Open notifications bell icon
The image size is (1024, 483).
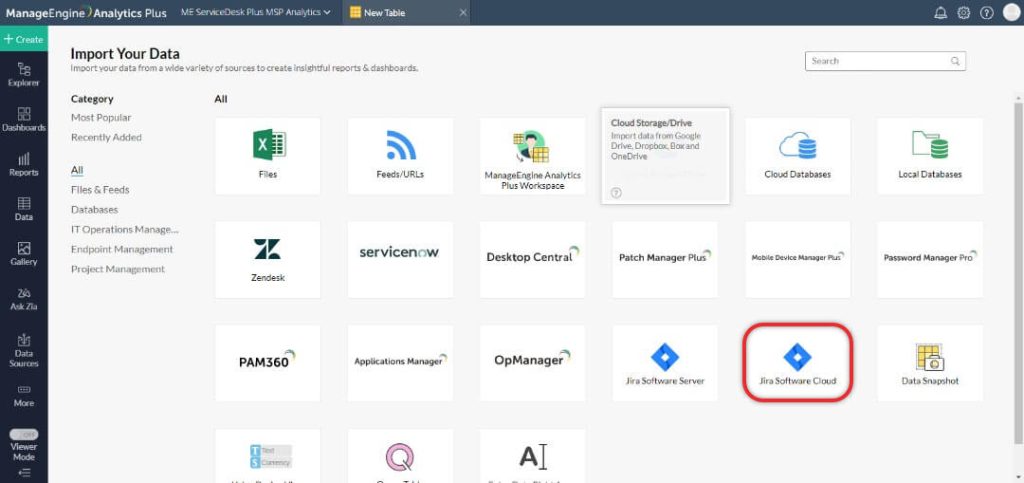[940, 13]
